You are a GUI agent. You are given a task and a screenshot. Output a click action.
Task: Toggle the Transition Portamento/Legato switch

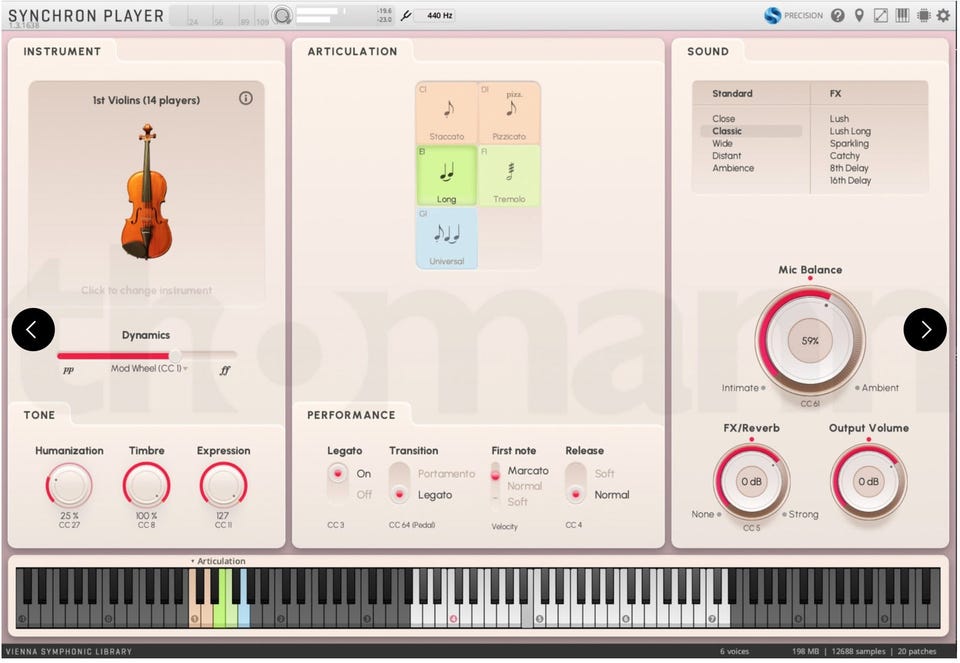tap(399, 483)
